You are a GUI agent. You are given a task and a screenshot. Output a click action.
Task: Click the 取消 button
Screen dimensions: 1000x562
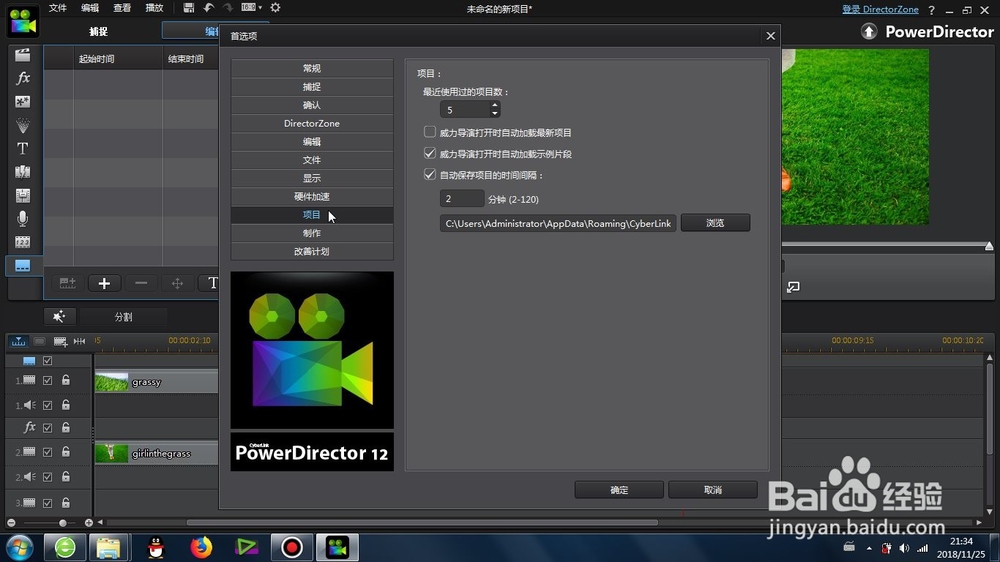pyautogui.click(x=713, y=490)
